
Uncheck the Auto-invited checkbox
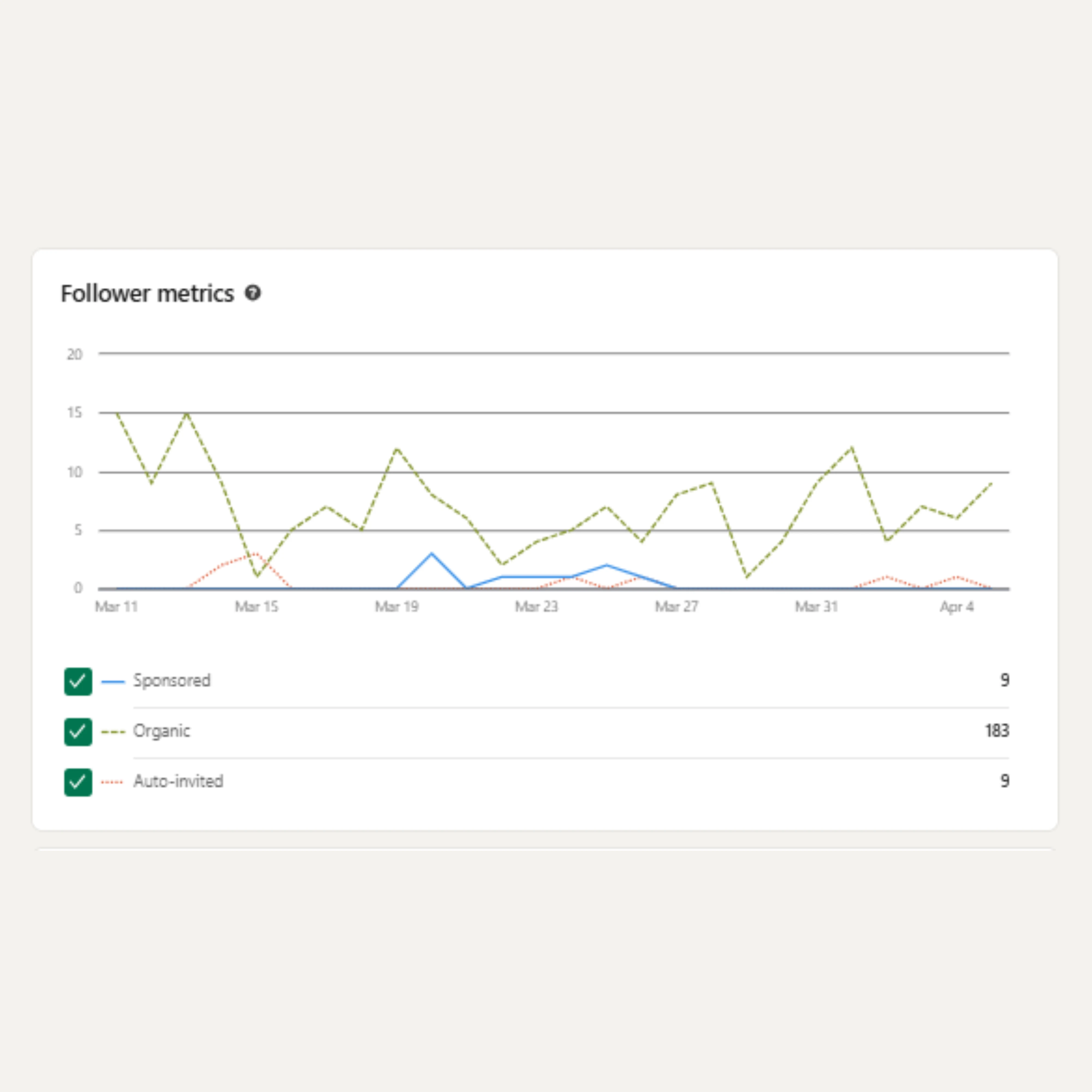78,782
